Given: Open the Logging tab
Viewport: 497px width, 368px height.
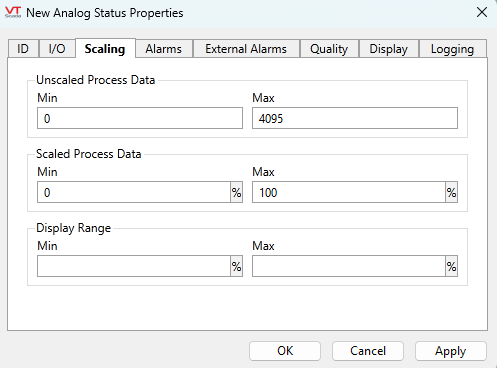Looking at the screenshot, I should [452, 49].
